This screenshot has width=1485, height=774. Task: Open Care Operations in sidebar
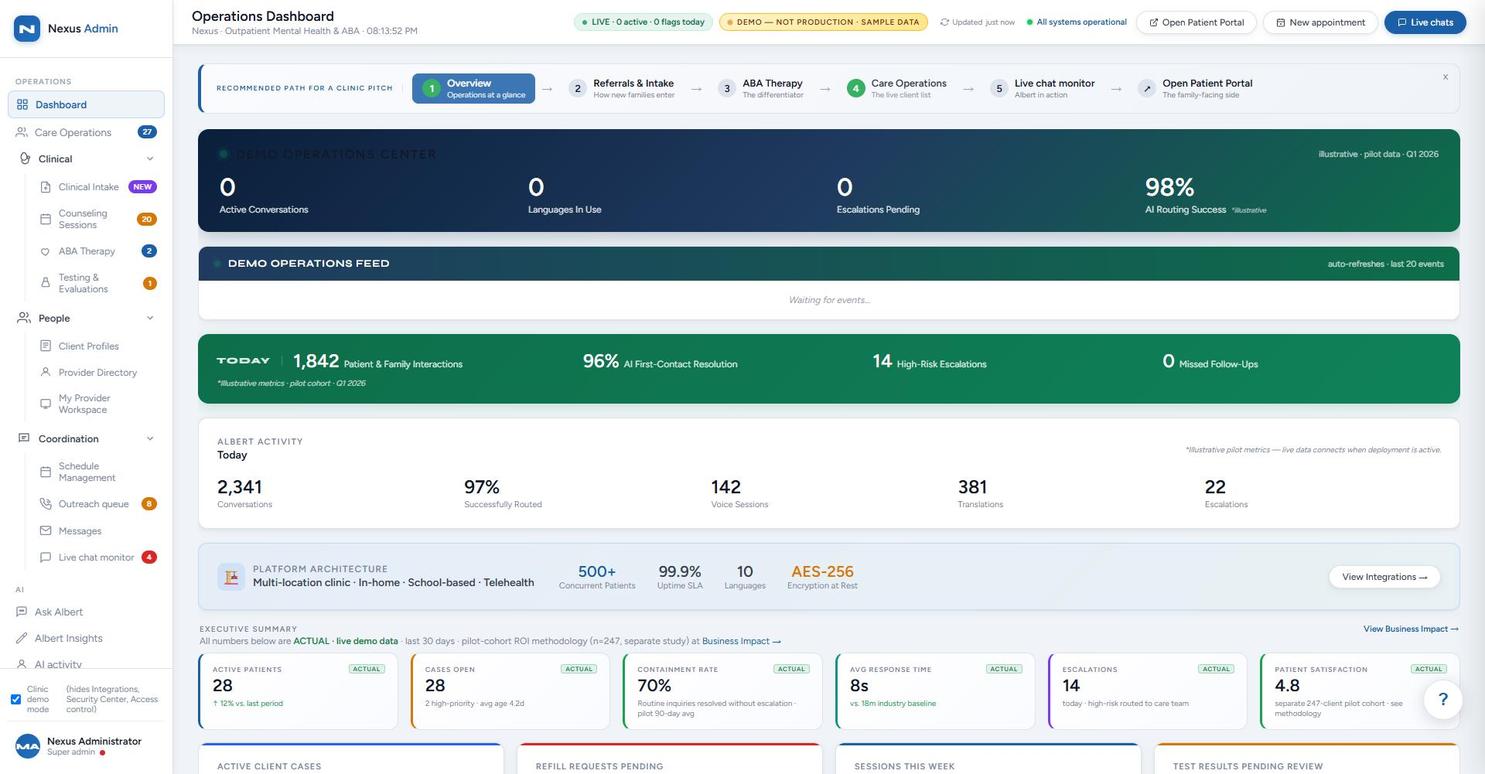pyautogui.click(x=86, y=132)
